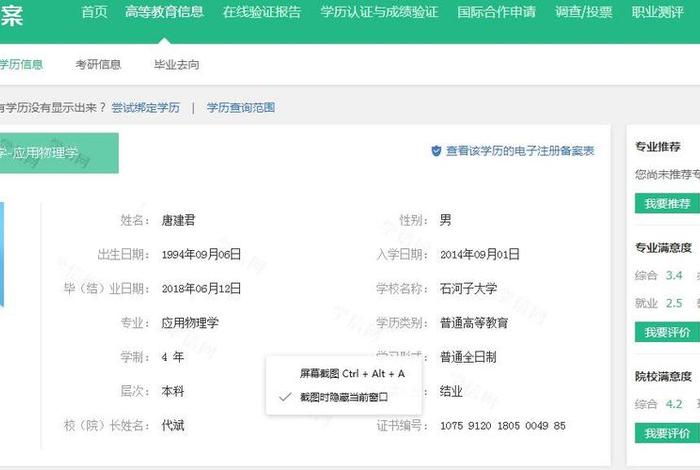Click shield icon beside 电子注册备案表 link
The width and height of the screenshot is (700, 470).
(436, 151)
